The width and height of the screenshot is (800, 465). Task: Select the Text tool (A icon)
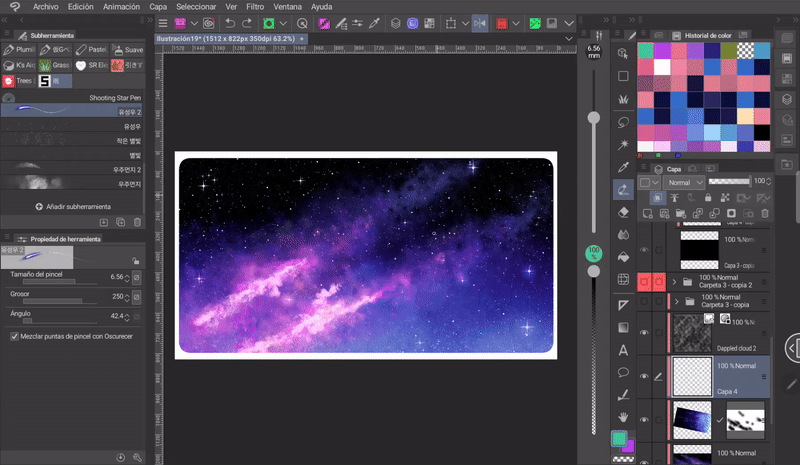623,350
